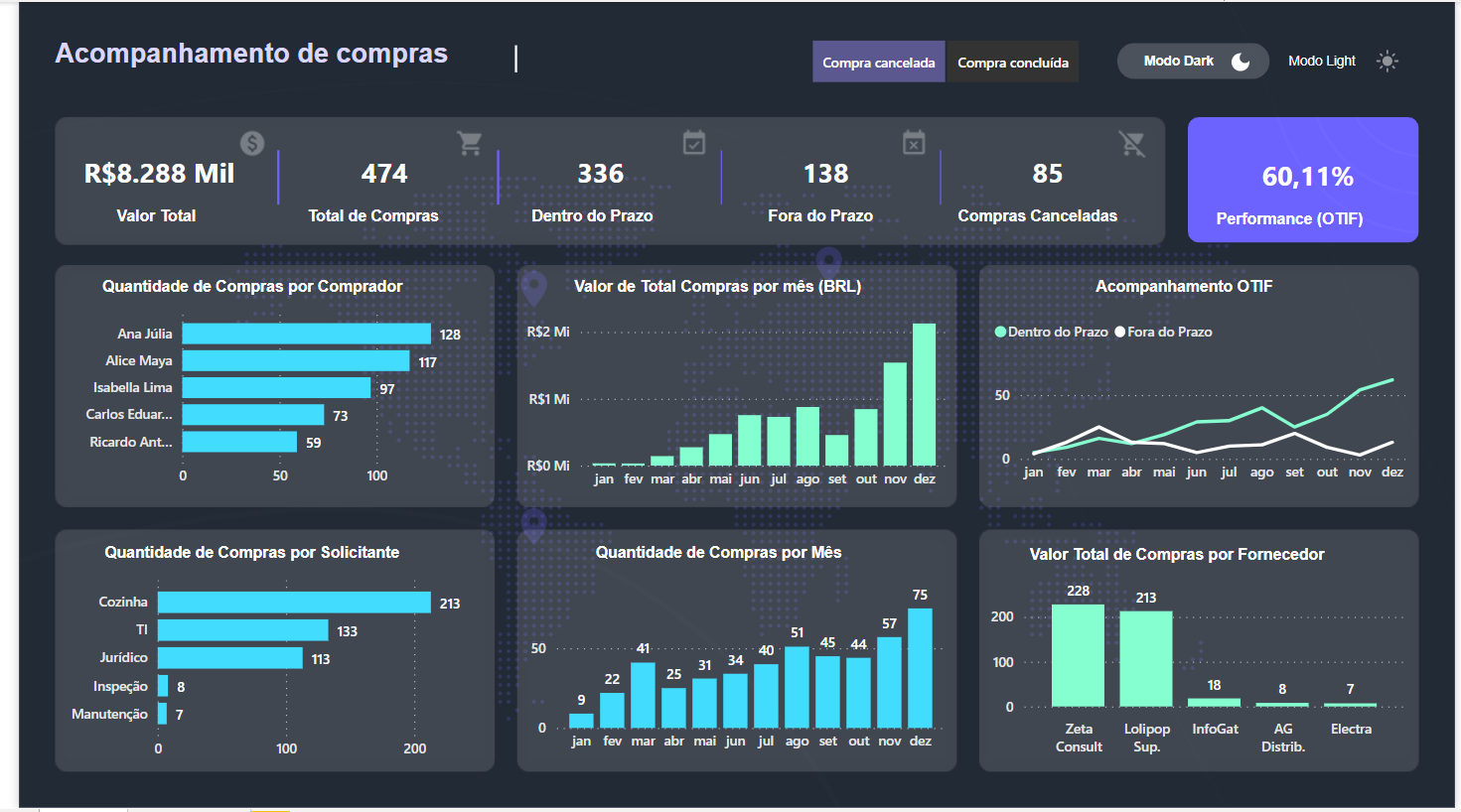
Task: Click the sun icon beside Modo Light
Action: [x=1388, y=62]
